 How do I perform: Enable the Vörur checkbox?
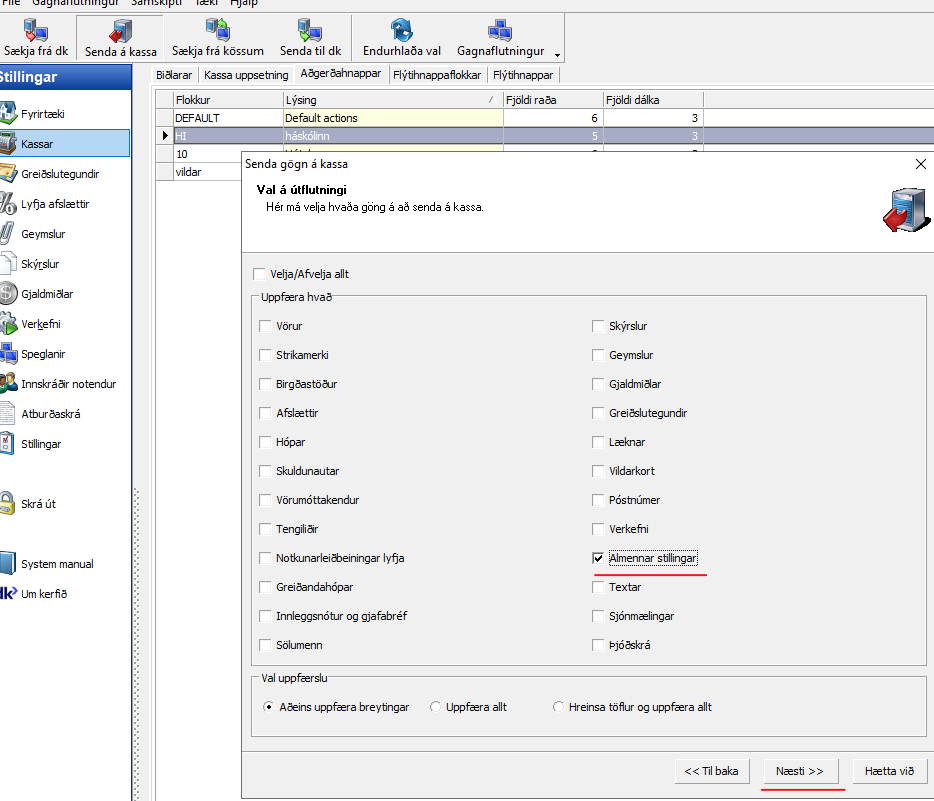pyautogui.click(x=265, y=326)
